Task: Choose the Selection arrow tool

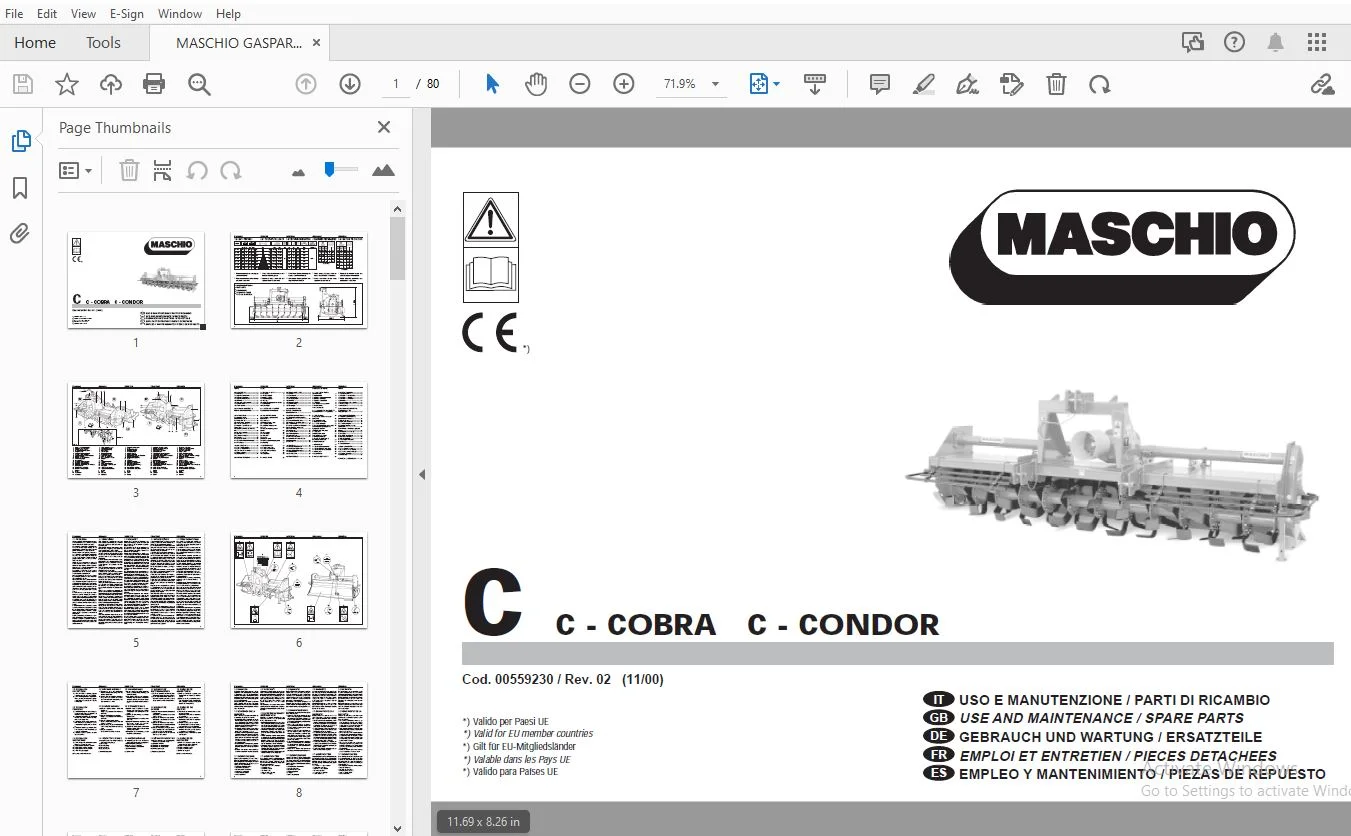Action: 492,84
